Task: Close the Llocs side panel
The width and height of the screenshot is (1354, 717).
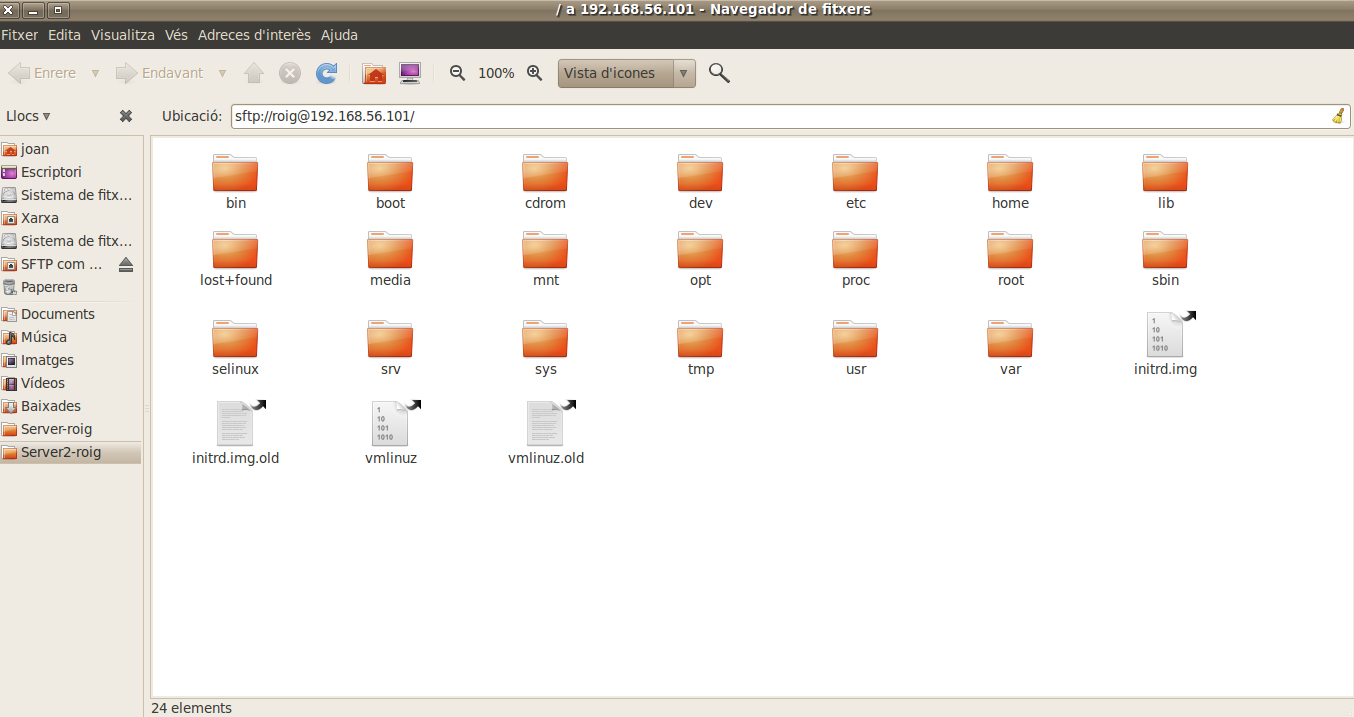Action: tap(126, 116)
